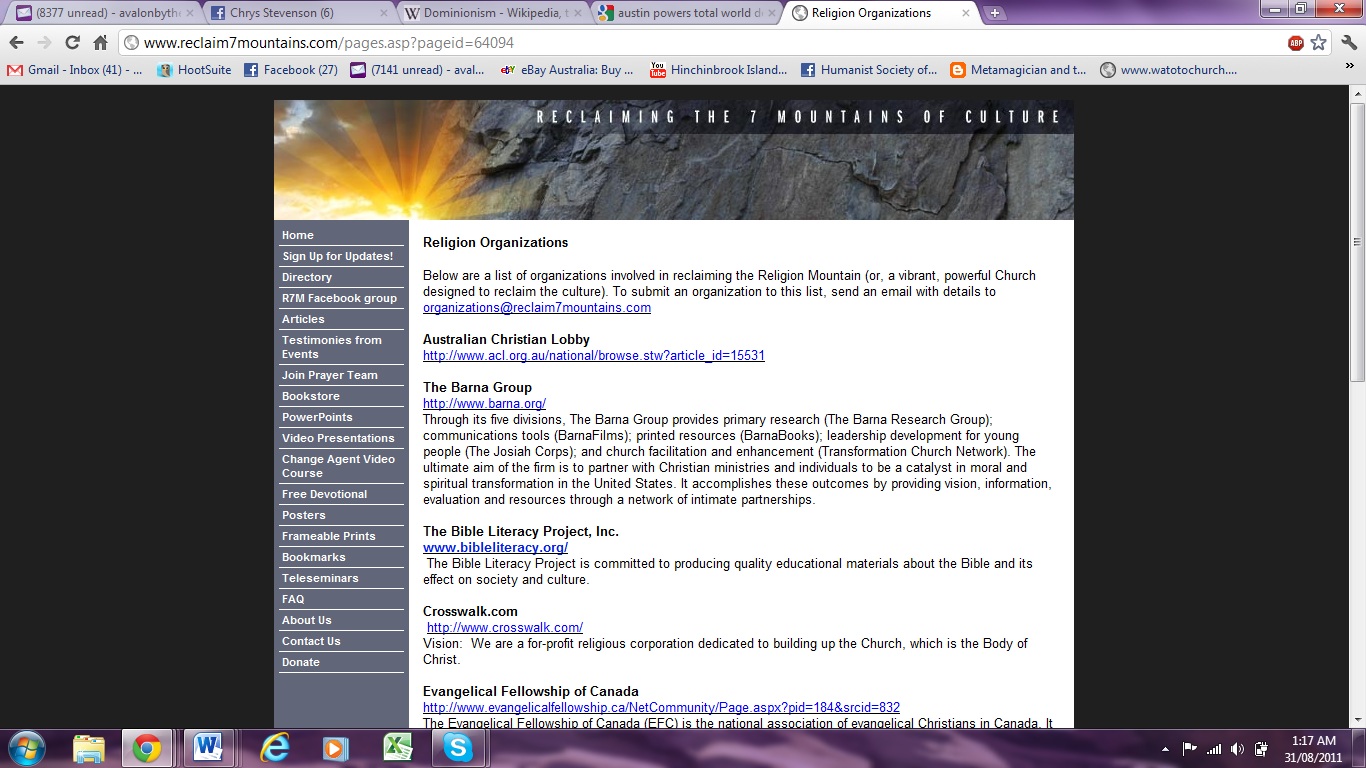Viewport: 1366px width, 768px height.
Task: Open Microsoft Word from the taskbar
Action: [208, 748]
